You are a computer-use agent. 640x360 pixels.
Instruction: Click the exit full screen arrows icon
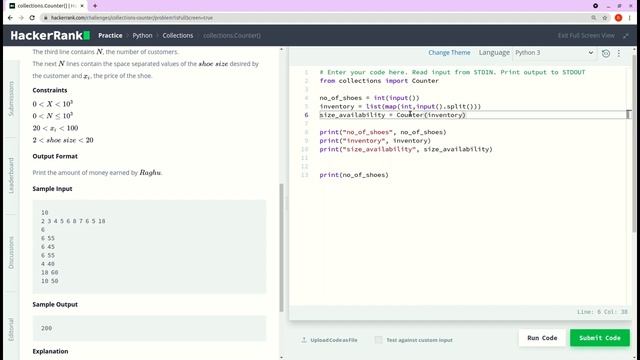point(626,36)
